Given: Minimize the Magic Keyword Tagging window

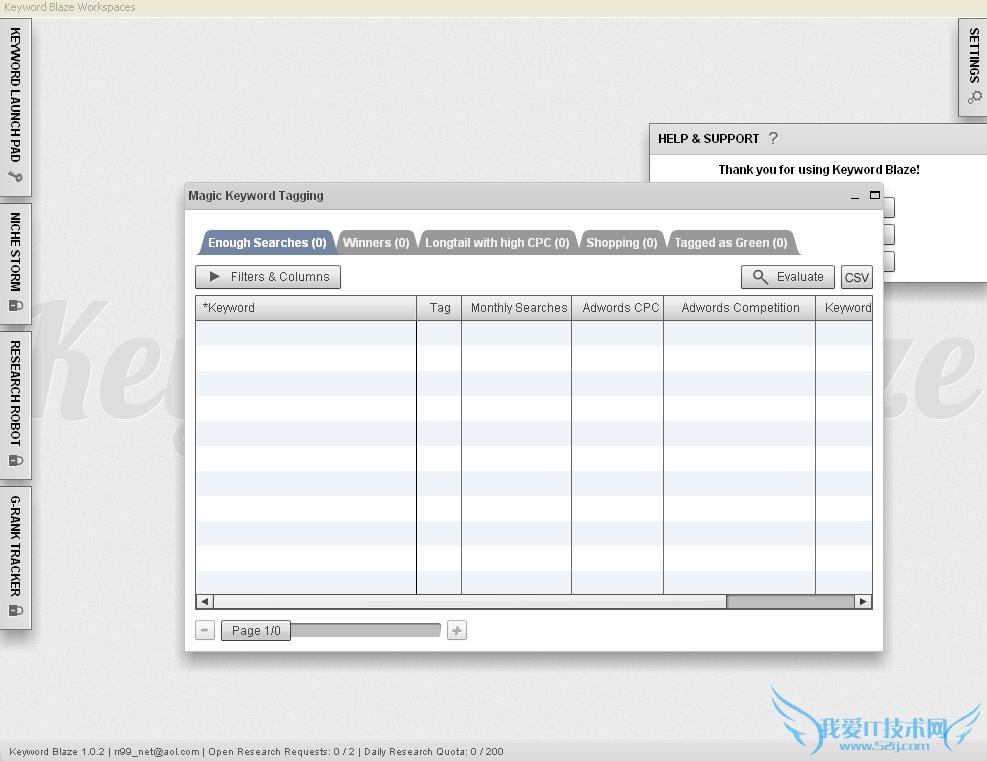Looking at the screenshot, I should pos(855,196).
